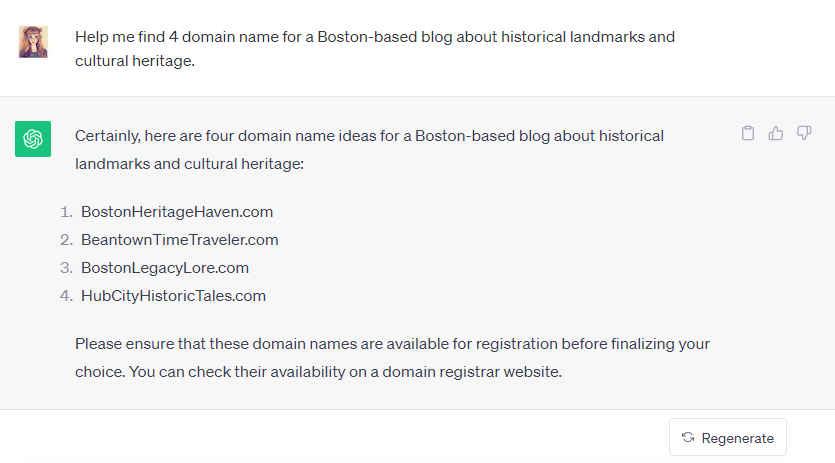This screenshot has height=463, width=835.
Task: Click the Regenerate button
Action: coord(727,437)
